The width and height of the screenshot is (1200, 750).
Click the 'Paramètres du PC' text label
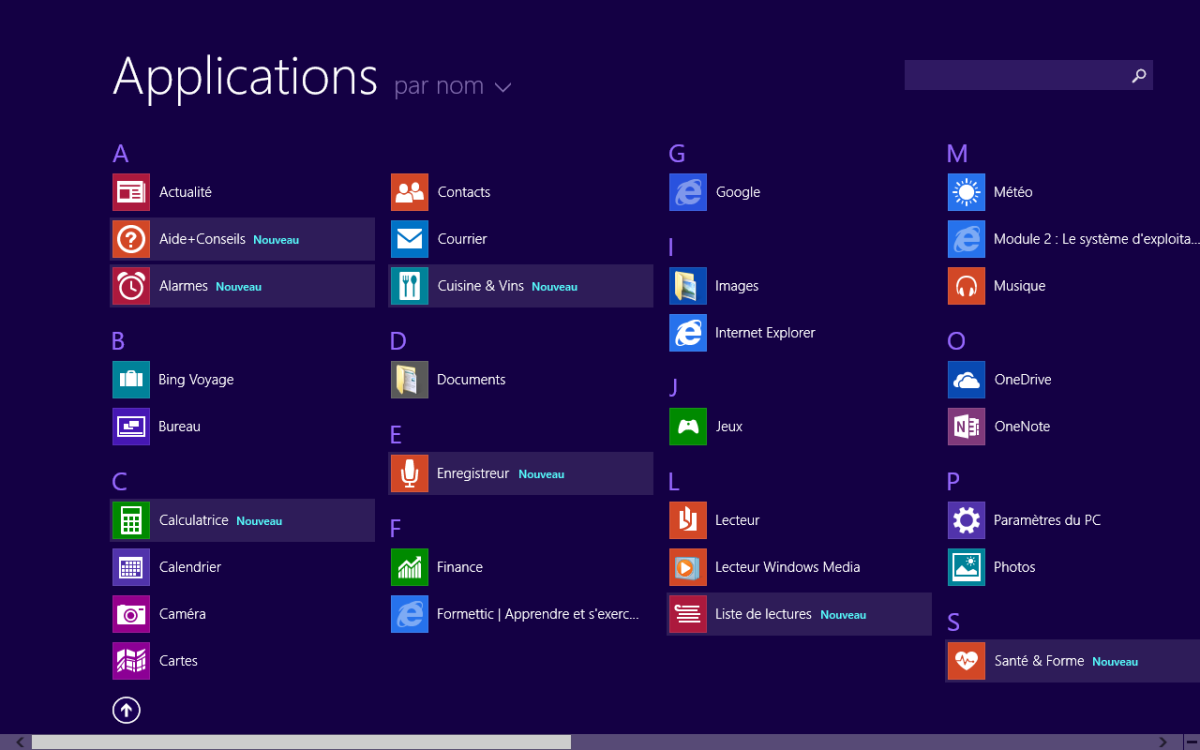[1047, 520]
